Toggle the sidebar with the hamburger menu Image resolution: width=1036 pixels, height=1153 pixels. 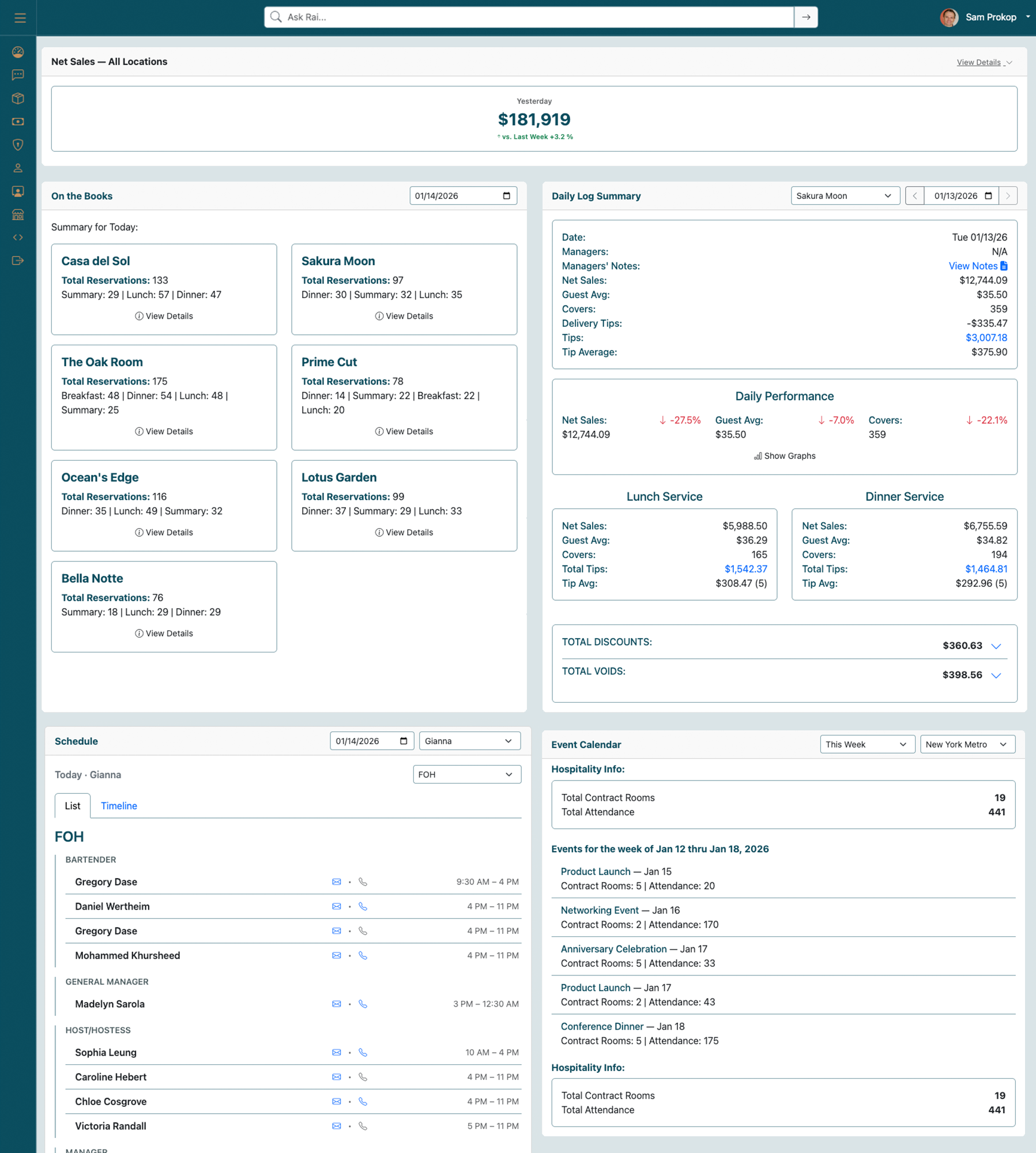(x=20, y=17)
